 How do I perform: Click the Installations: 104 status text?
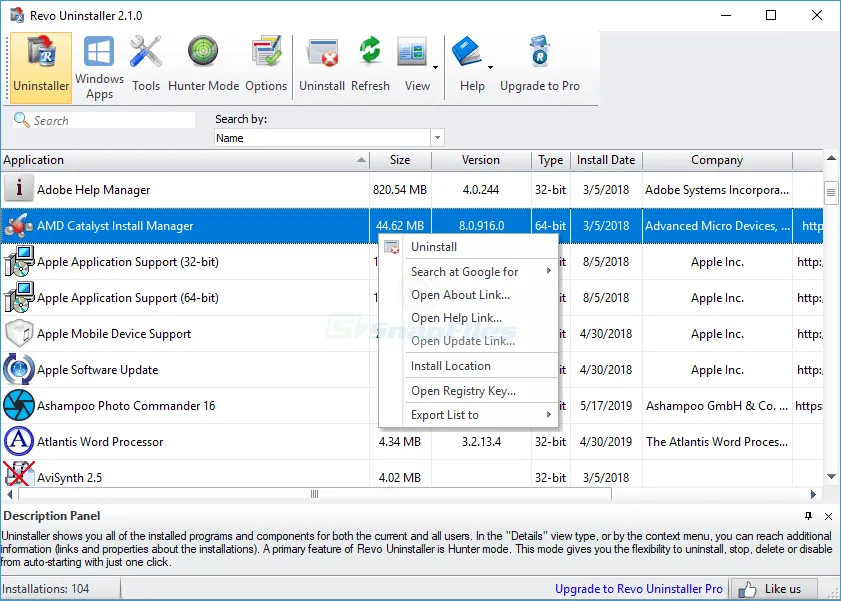point(46,589)
